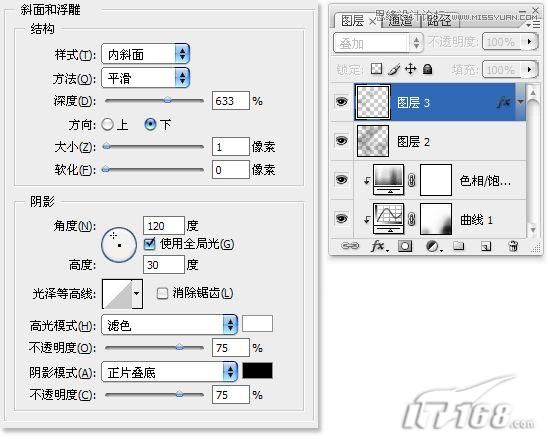Click shadow opacity (C) field 75
The image size is (548, 439).
231,395
